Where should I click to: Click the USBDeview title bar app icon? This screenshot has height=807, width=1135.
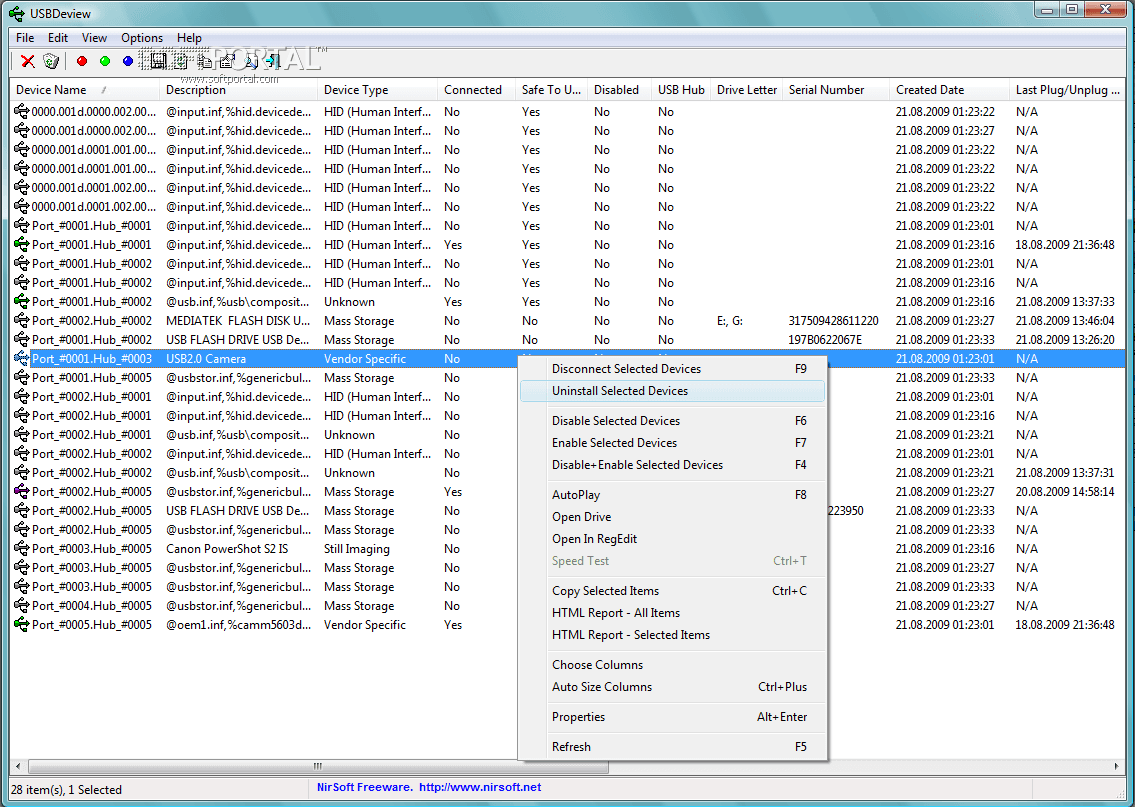pyautogui.click(x=16, y=13)
